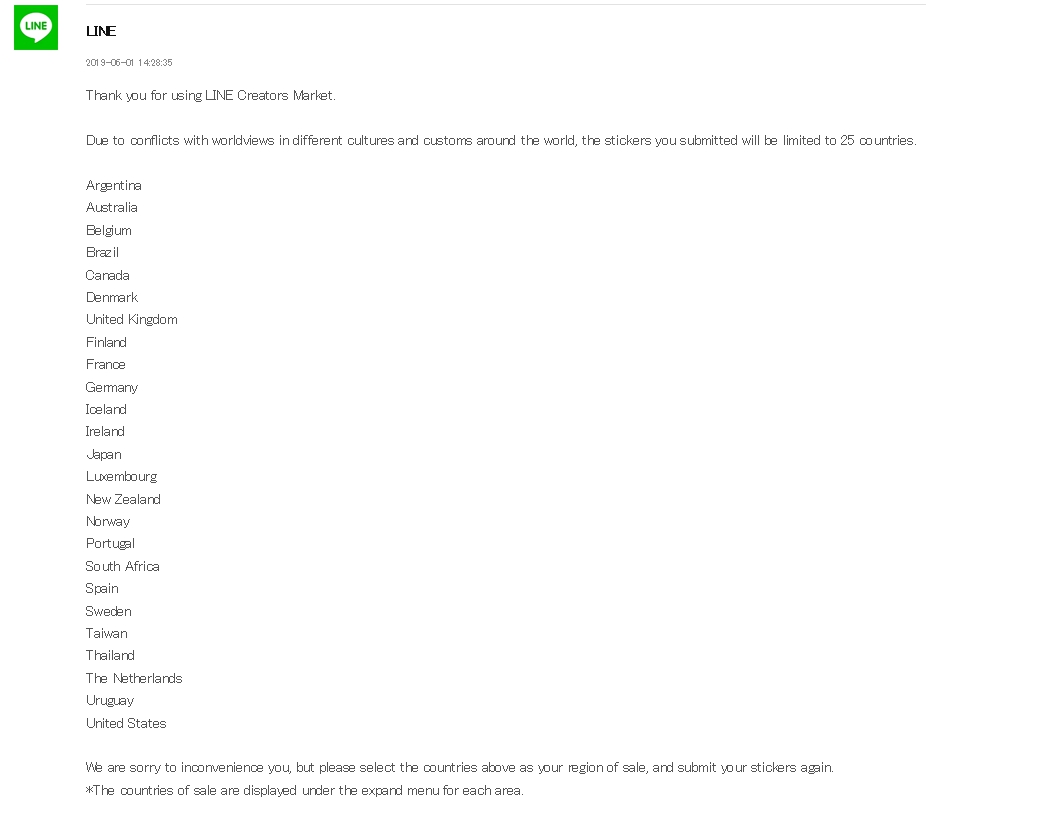Click the message timestamp 2019-06-01
This screenshot has height=813, width=1046.
pyautogui.click(x=129, y=63)
